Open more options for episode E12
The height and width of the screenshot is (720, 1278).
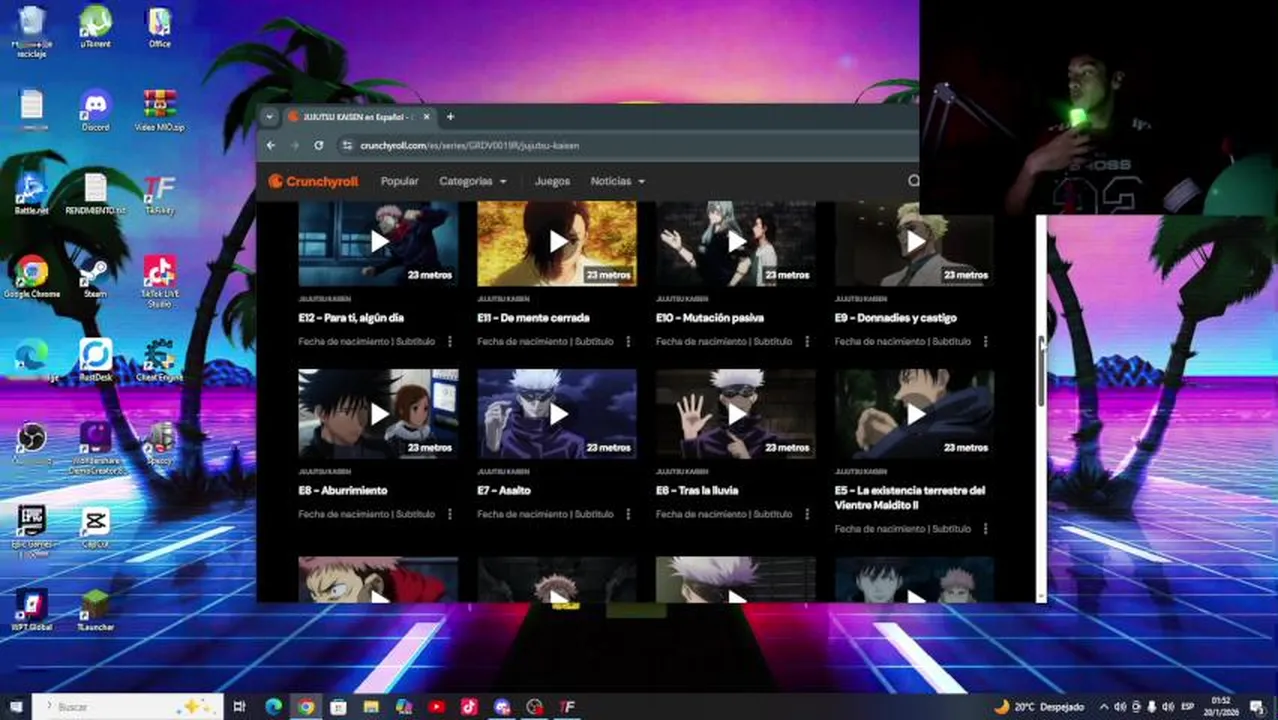pyautogui.click(x=449, y=342)
